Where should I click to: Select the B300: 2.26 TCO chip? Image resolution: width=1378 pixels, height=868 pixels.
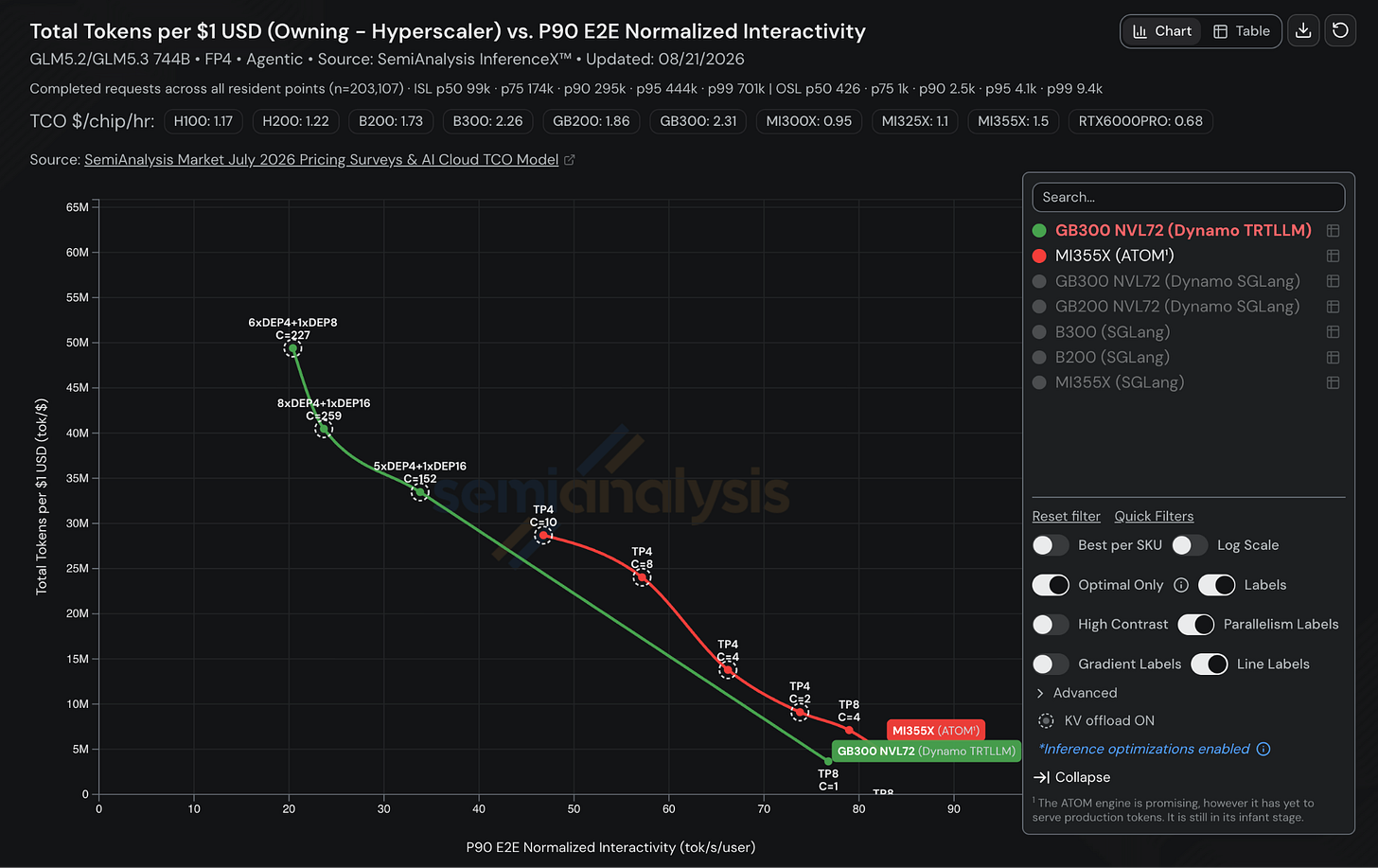(x=488, y=121)
